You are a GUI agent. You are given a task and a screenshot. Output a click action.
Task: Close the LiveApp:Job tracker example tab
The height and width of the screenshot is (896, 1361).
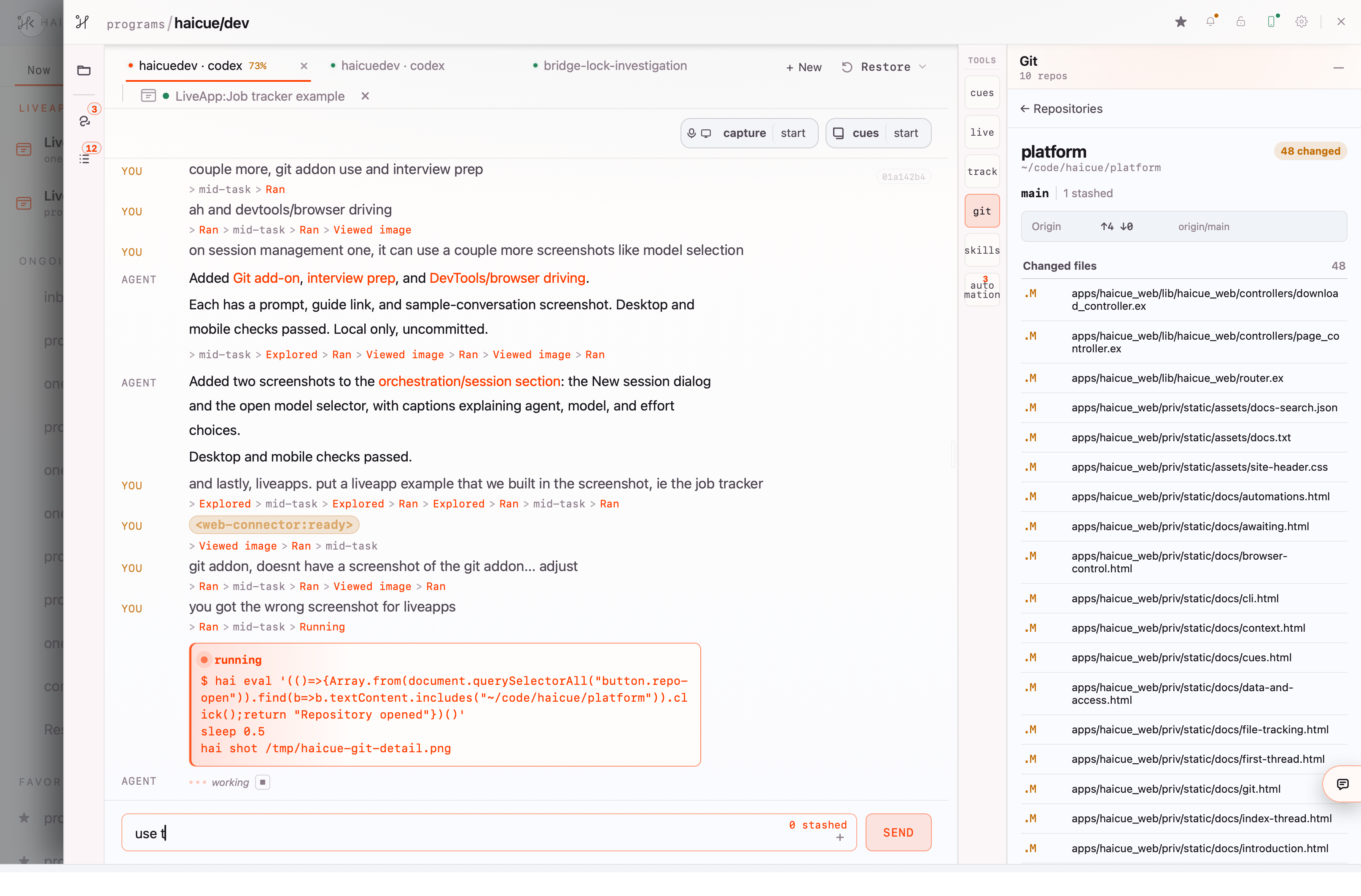pyautogui.click(x=366, y=96)
